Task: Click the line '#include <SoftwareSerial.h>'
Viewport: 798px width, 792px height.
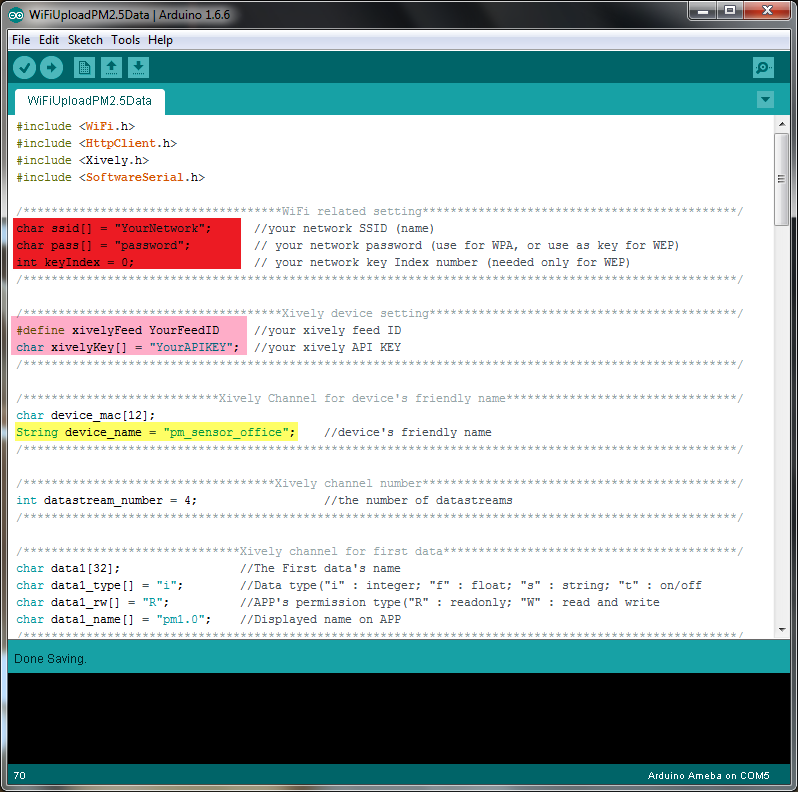Action: click(110, 178)
